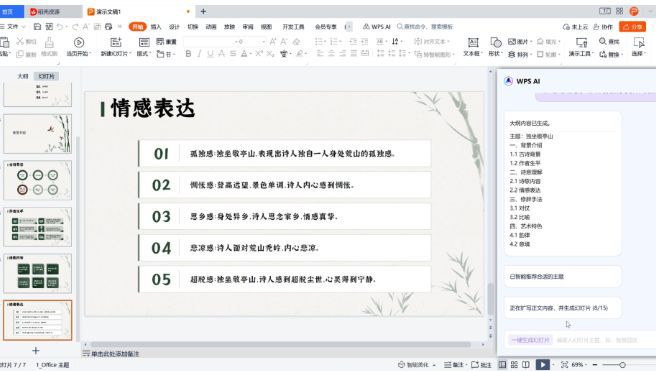The image size is (656, 371).
Task: Open WPS AI from ribbon
Action: click(377, 27)
